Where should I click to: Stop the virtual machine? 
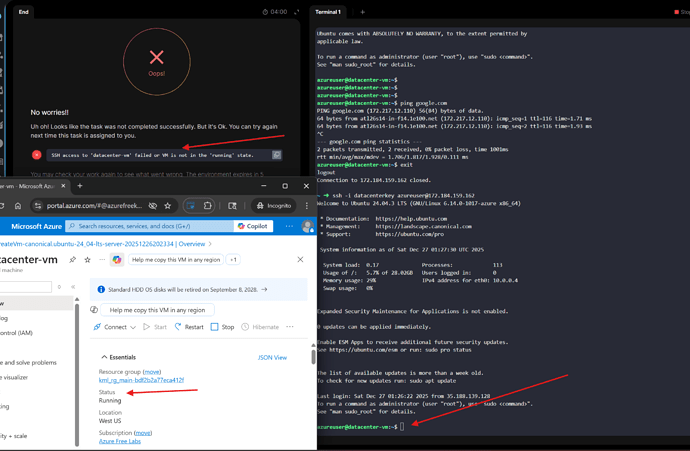click(222, 327)
